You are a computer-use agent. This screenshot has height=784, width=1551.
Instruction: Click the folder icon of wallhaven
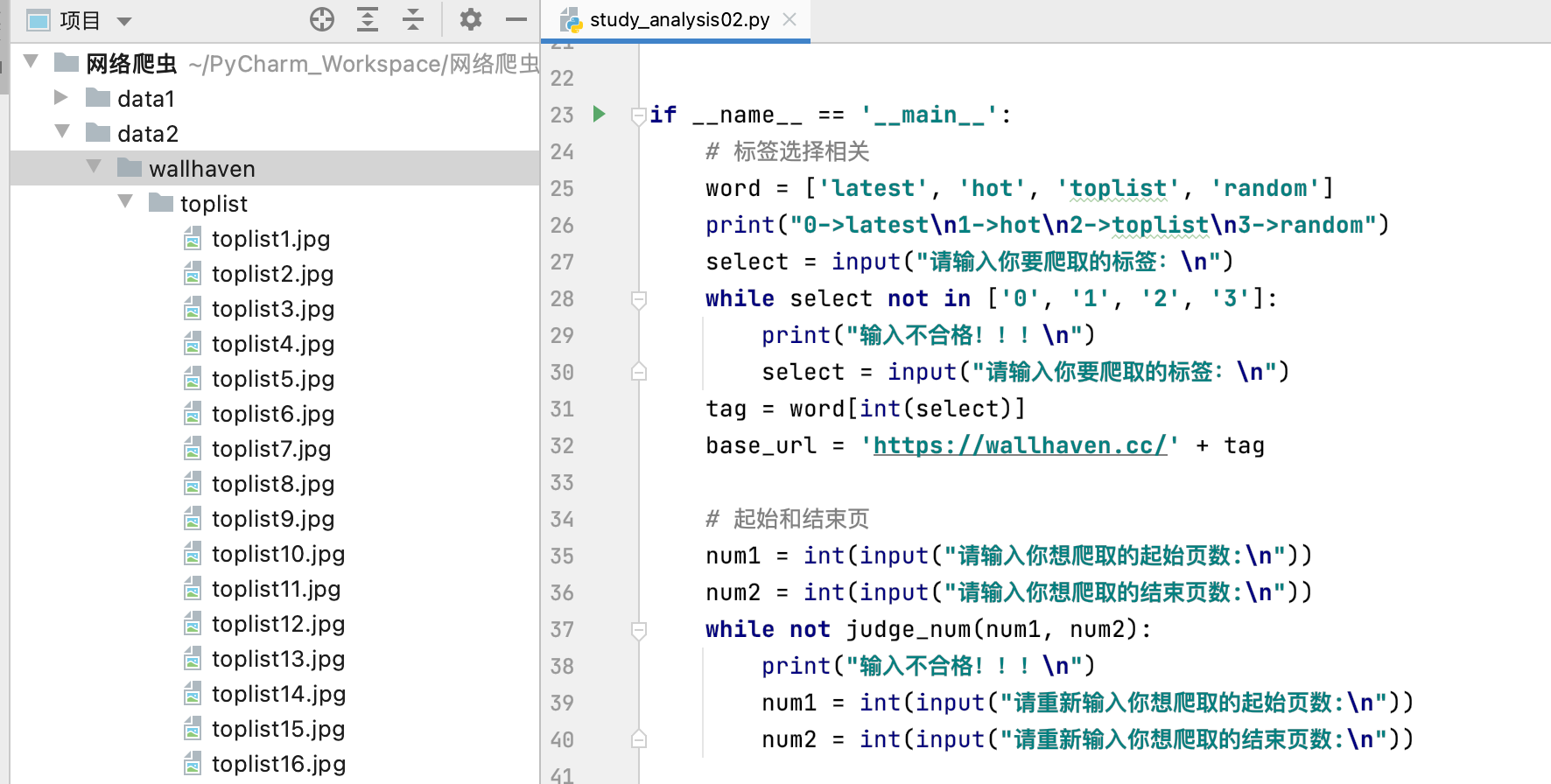pyautogui.click(x=130, y=167)
